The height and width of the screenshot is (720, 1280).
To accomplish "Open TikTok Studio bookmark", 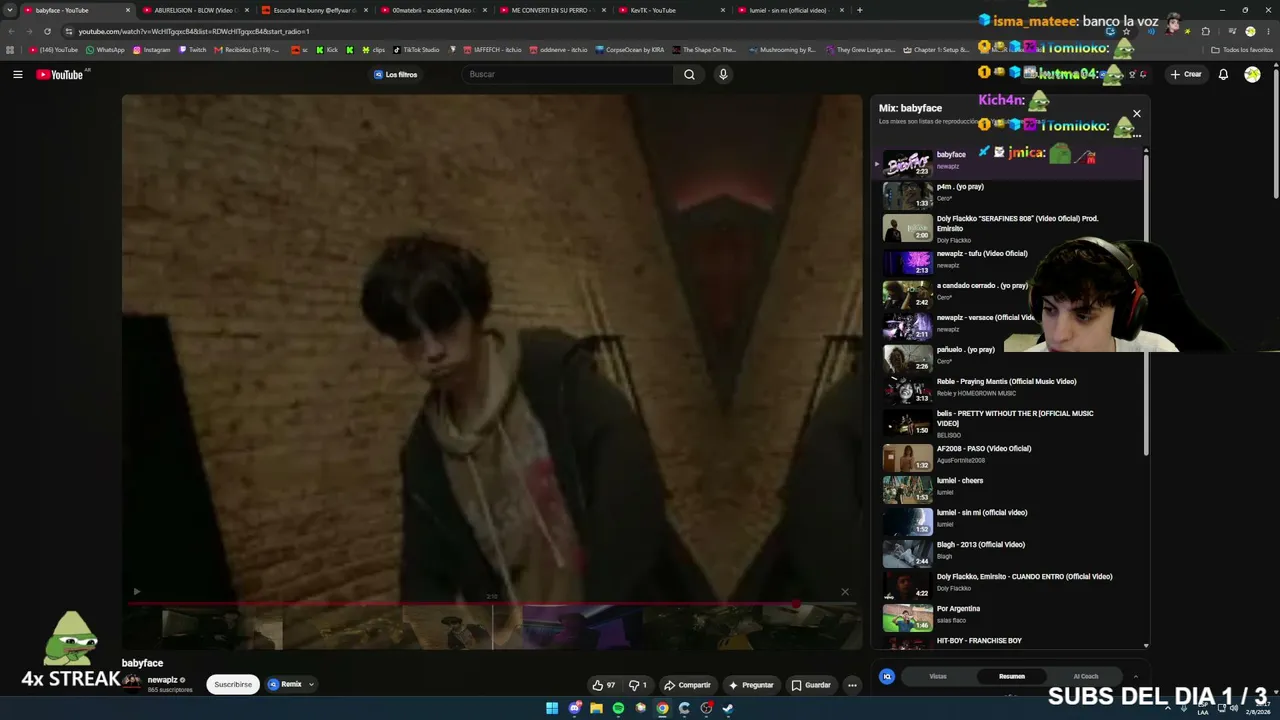I will [416, 50].
